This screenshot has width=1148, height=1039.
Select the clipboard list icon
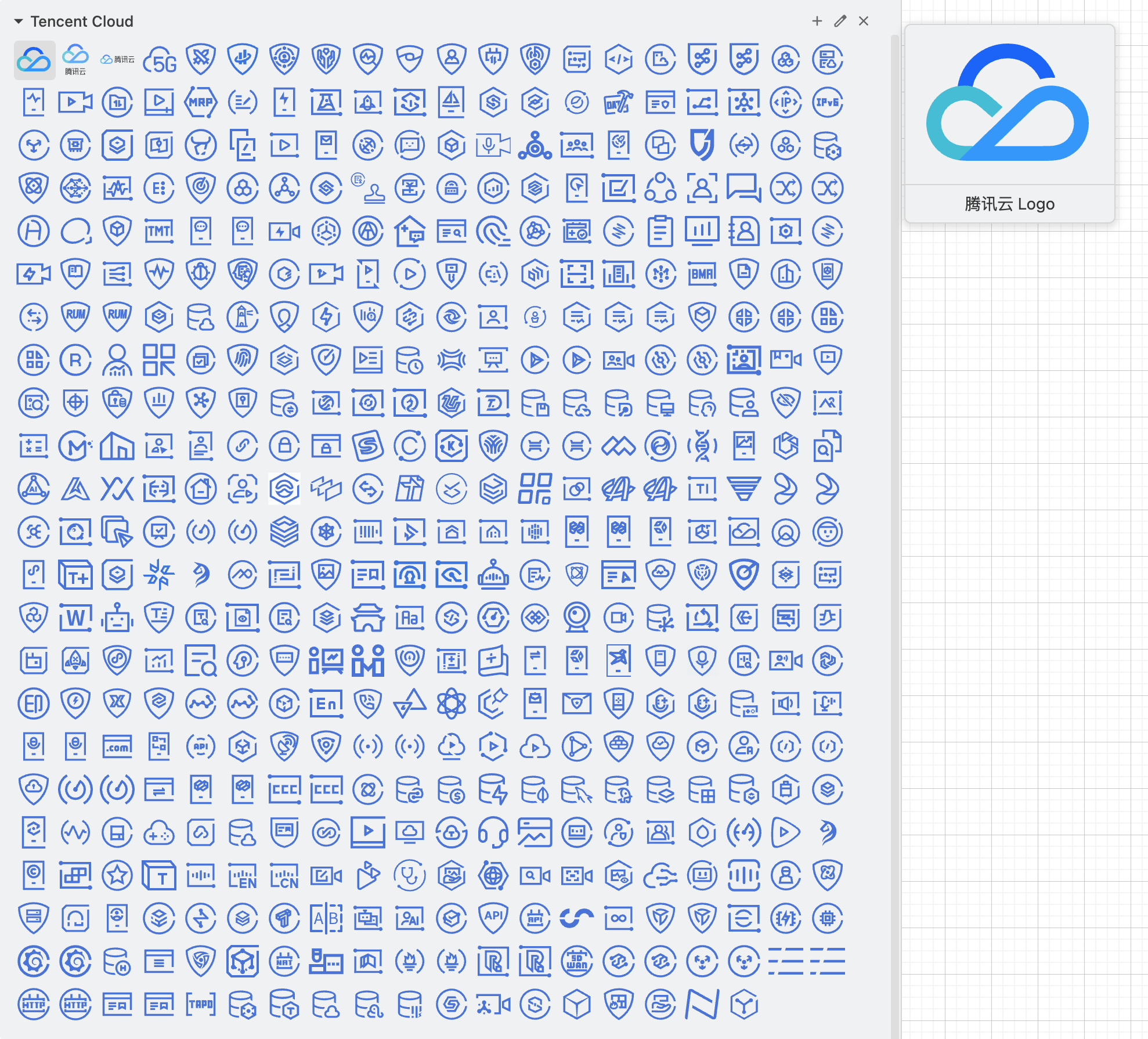point(660,231)
